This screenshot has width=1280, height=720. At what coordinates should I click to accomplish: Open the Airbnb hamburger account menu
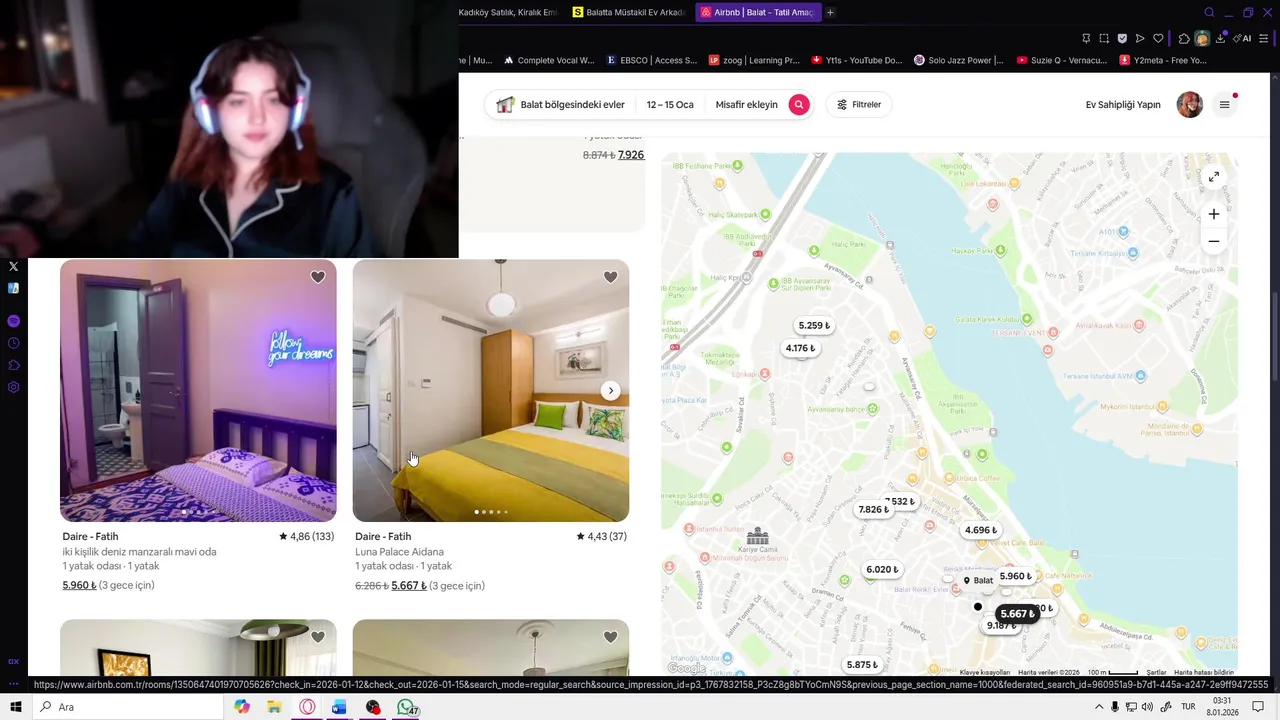point(1224,104)
